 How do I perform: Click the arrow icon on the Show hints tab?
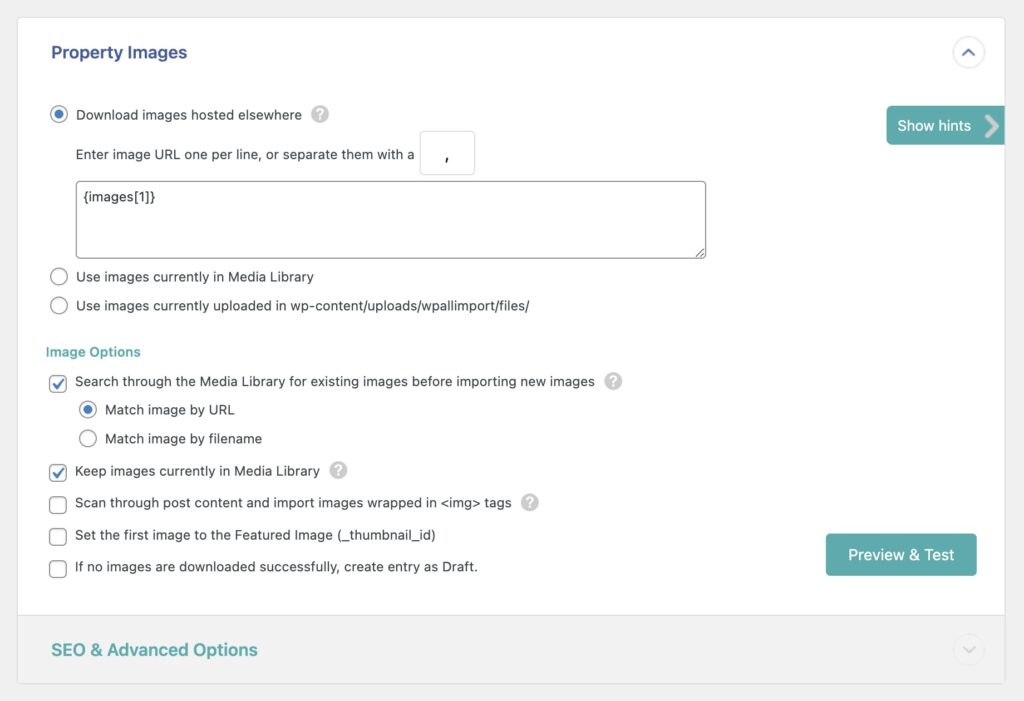[x=992, y=126]
